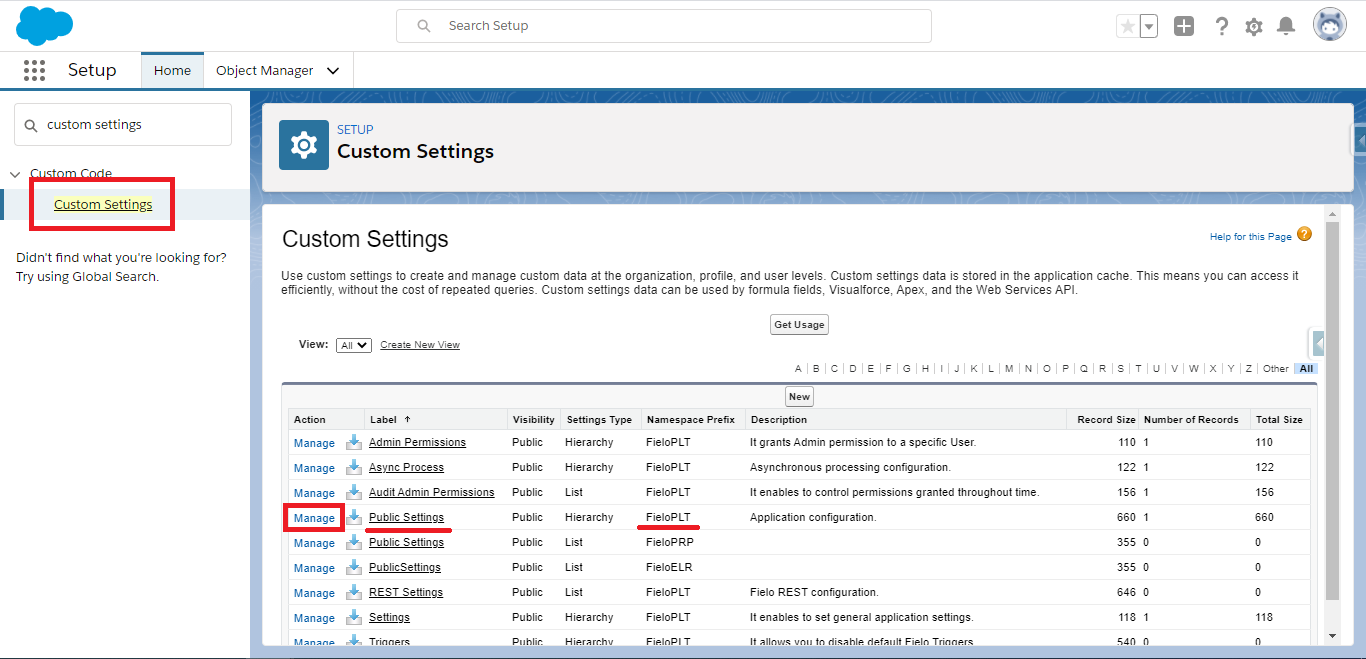The height and width of the screenshot is (659, 1366).
Task: Click Manage for Admin Permissions
Action: 314,443
